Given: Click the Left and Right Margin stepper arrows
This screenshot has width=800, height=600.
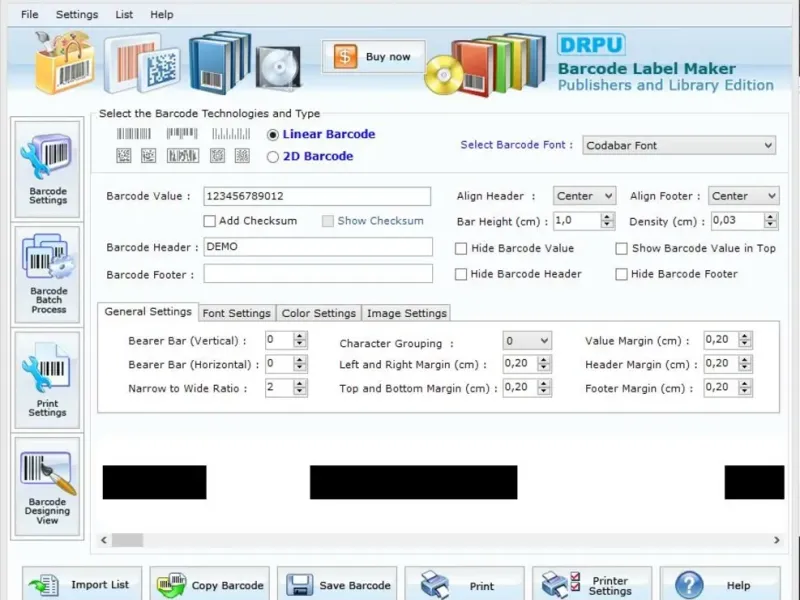Looking at the screenshot, I should coord(544,364).
